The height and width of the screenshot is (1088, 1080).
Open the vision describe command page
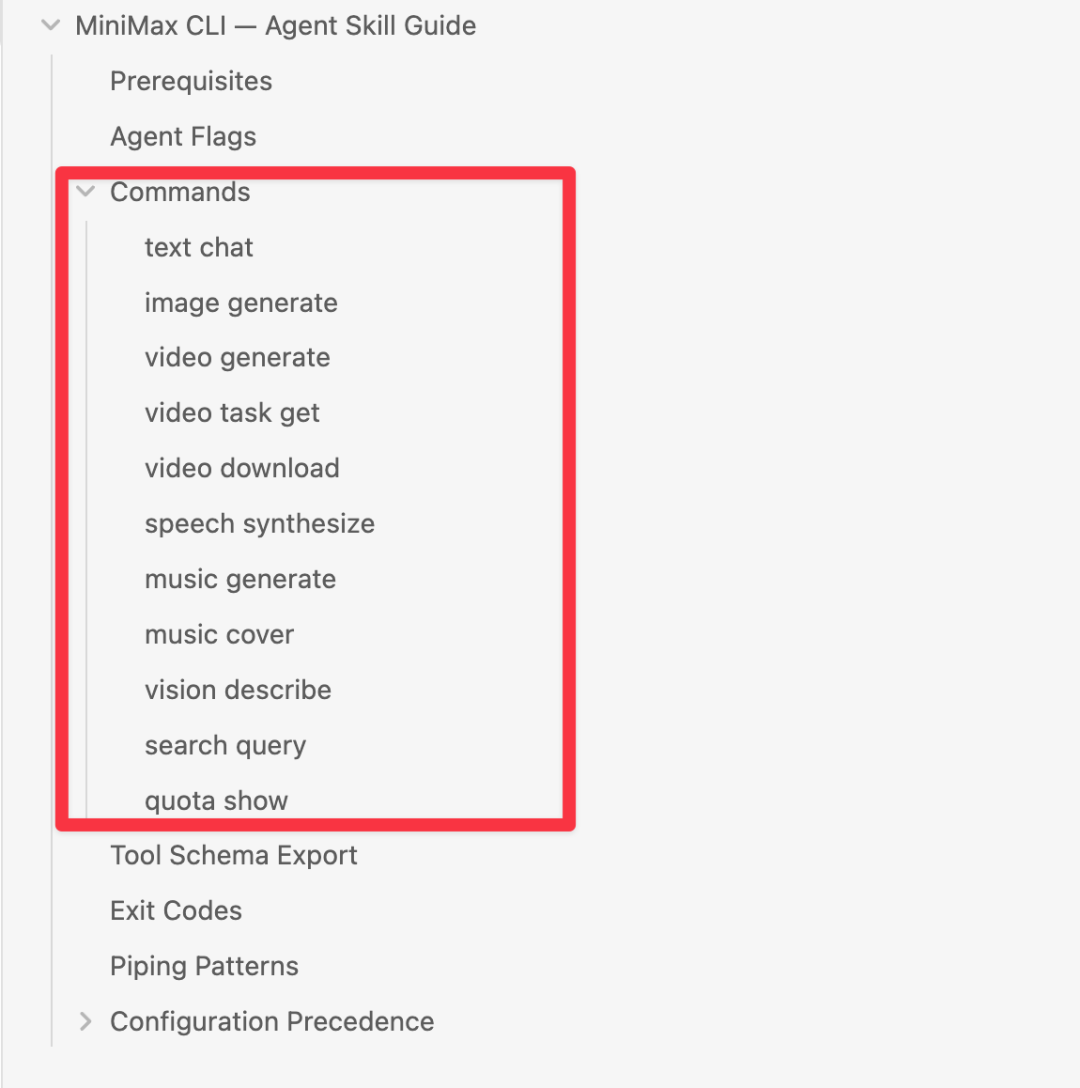coord(238,689)
